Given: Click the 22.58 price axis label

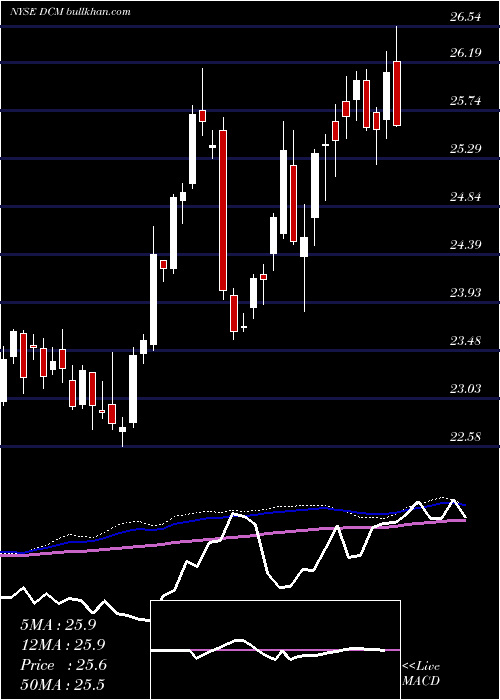Looking at the screenshot, I should [466, 436].
